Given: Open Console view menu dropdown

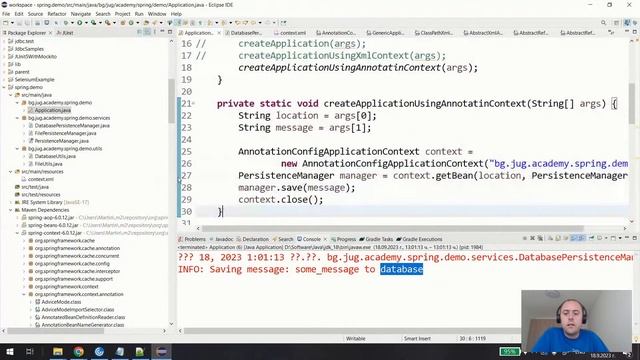Looking at the screenshot, I should click(620, 238).
